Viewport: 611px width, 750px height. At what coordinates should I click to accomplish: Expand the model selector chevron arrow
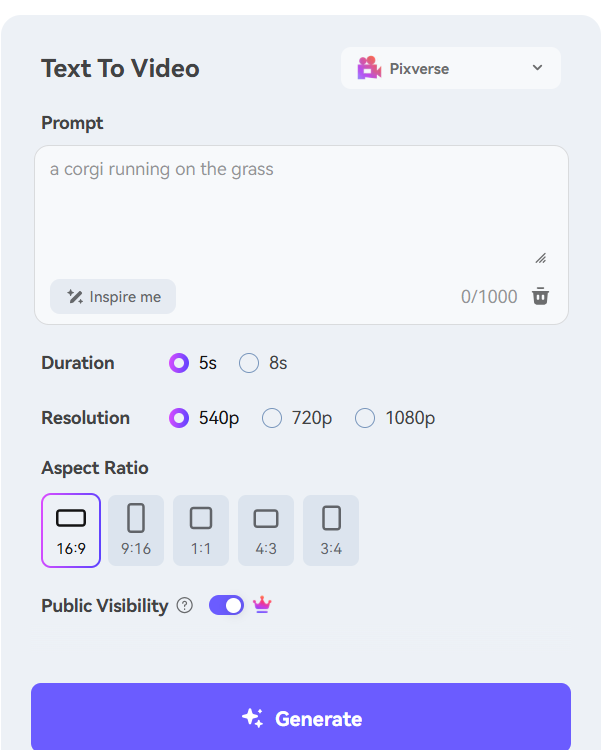pos(537,68)
